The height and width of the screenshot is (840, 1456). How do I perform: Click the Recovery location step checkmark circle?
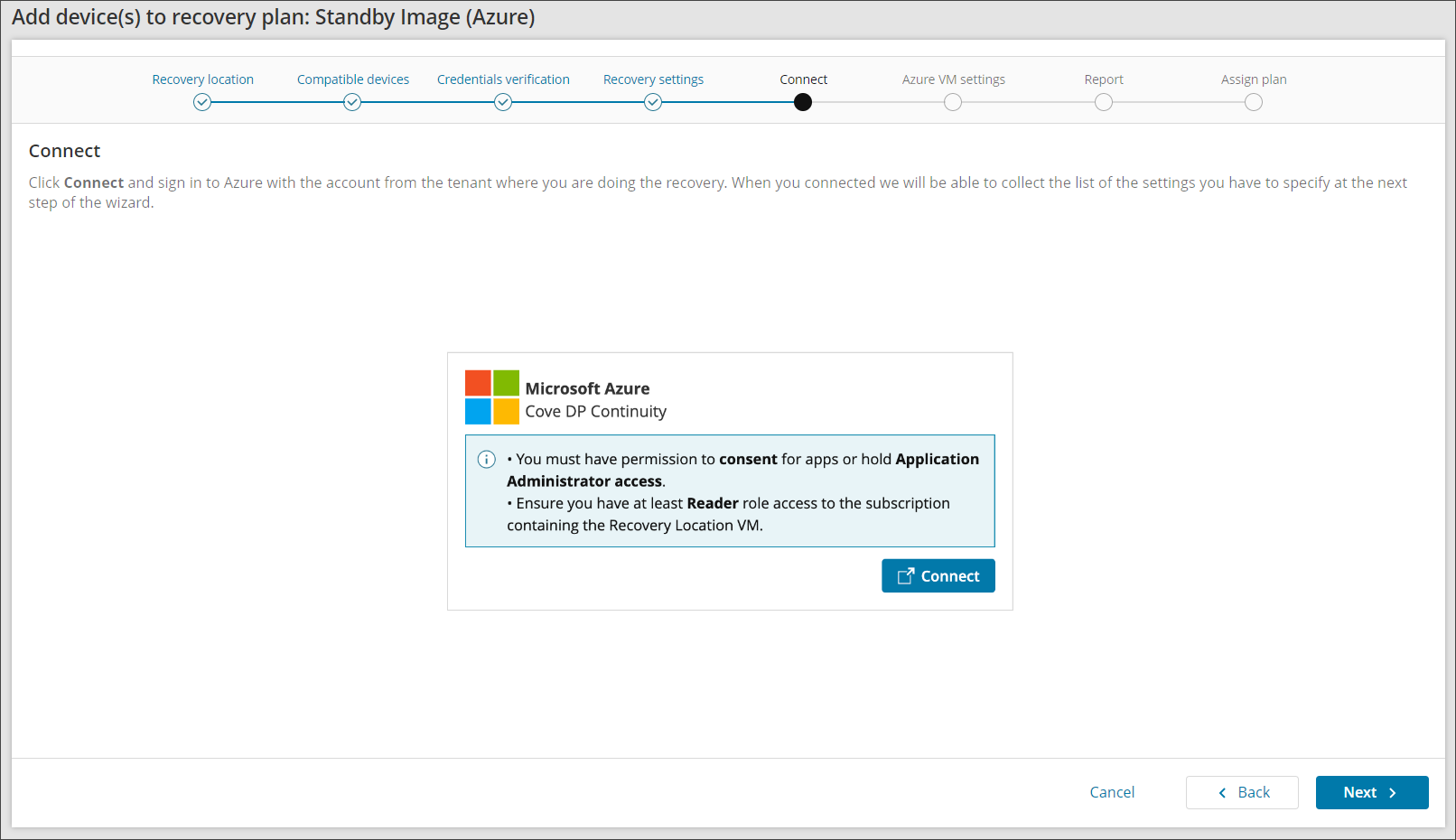click(202, 103)
